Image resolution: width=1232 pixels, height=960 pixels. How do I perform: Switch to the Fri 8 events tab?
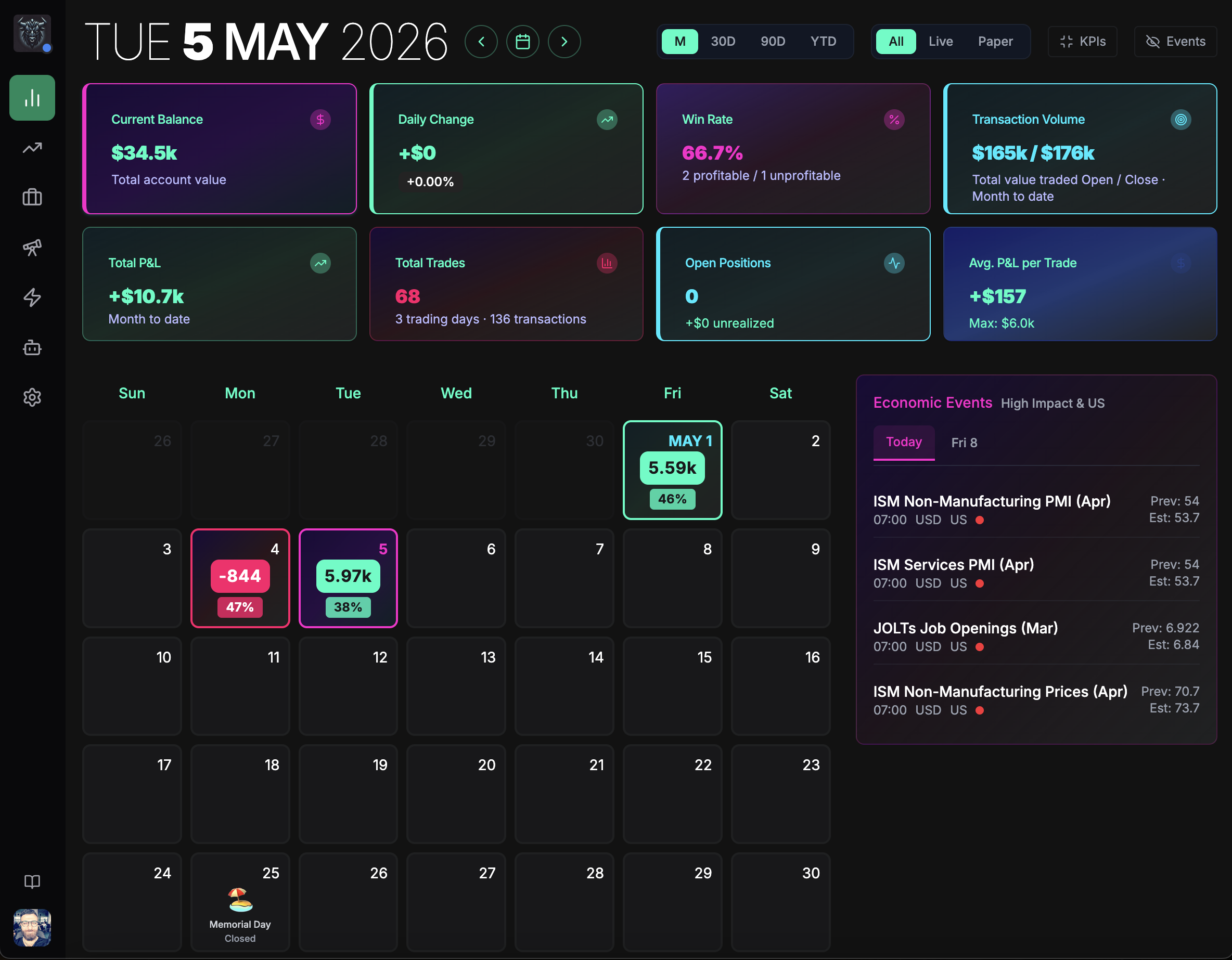(964, 443)
